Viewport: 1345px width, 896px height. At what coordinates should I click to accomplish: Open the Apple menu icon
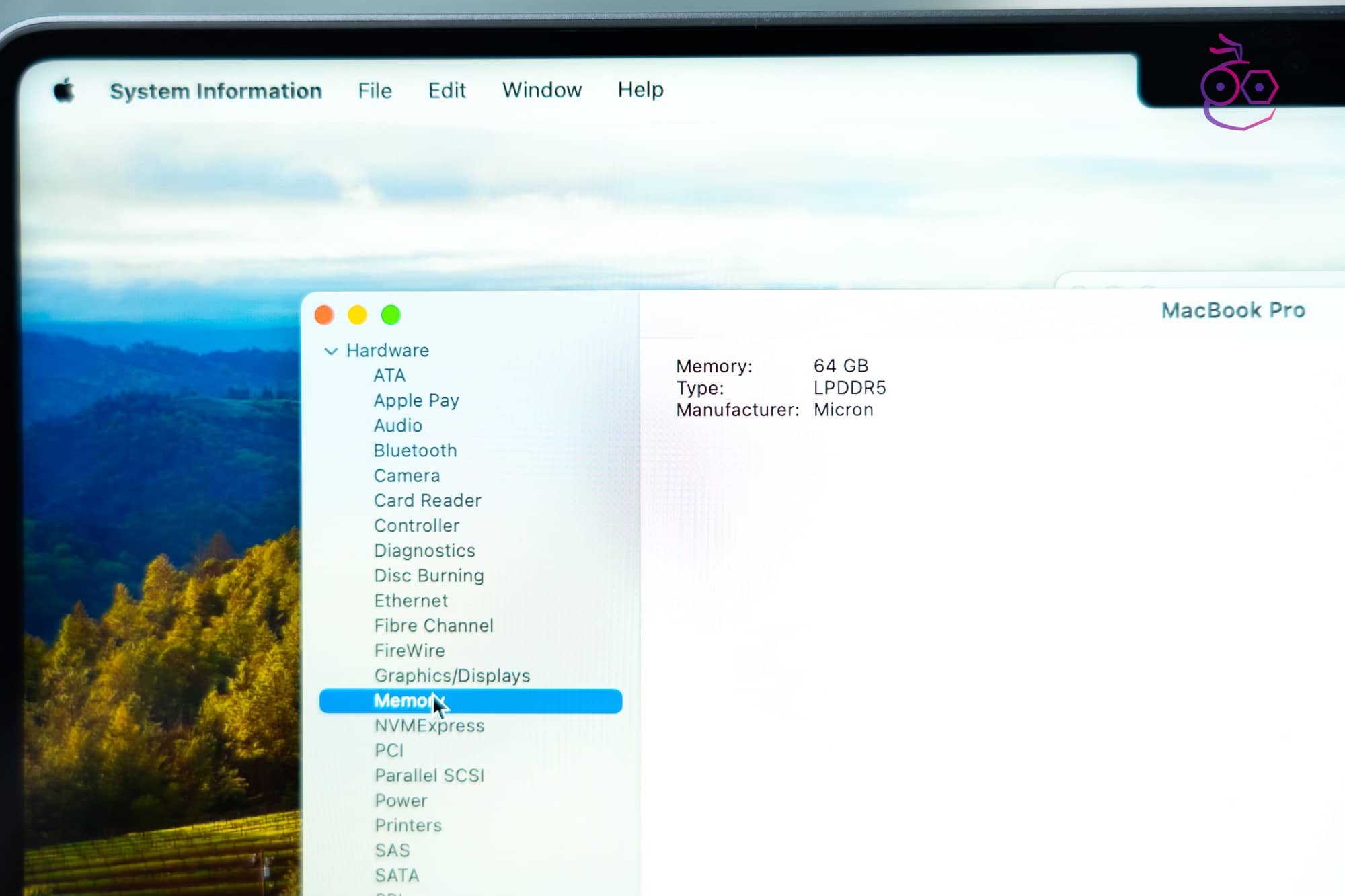pos(64,90)
